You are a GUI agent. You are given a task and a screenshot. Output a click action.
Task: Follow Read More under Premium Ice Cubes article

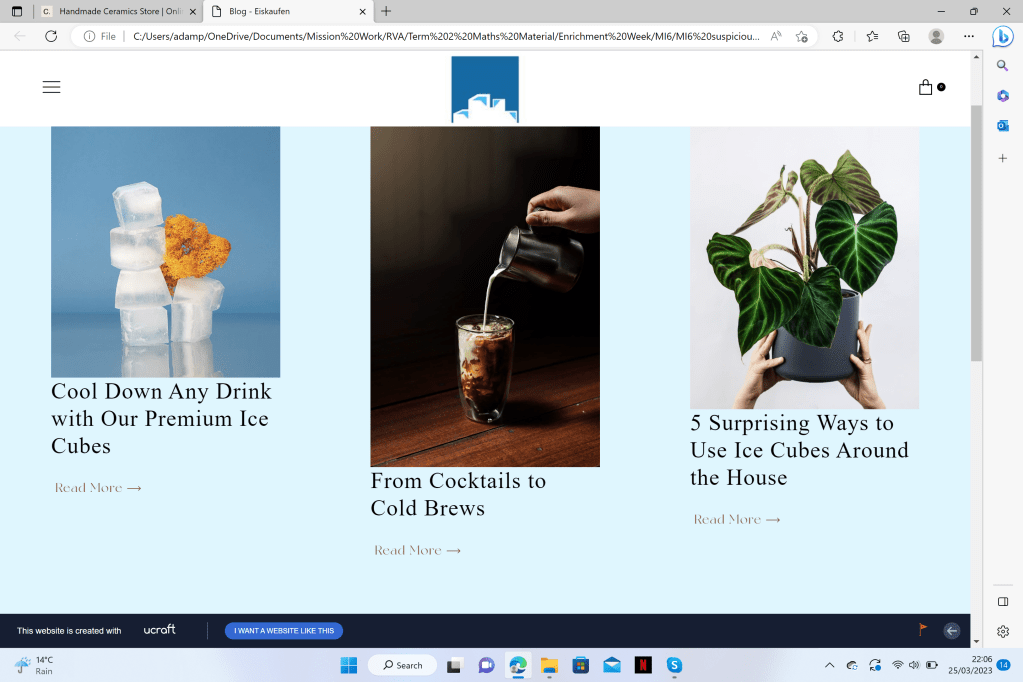pos(98,488)
